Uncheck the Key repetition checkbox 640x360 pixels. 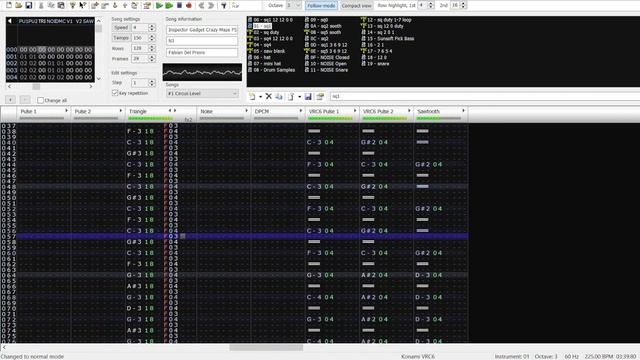(115, 93)
